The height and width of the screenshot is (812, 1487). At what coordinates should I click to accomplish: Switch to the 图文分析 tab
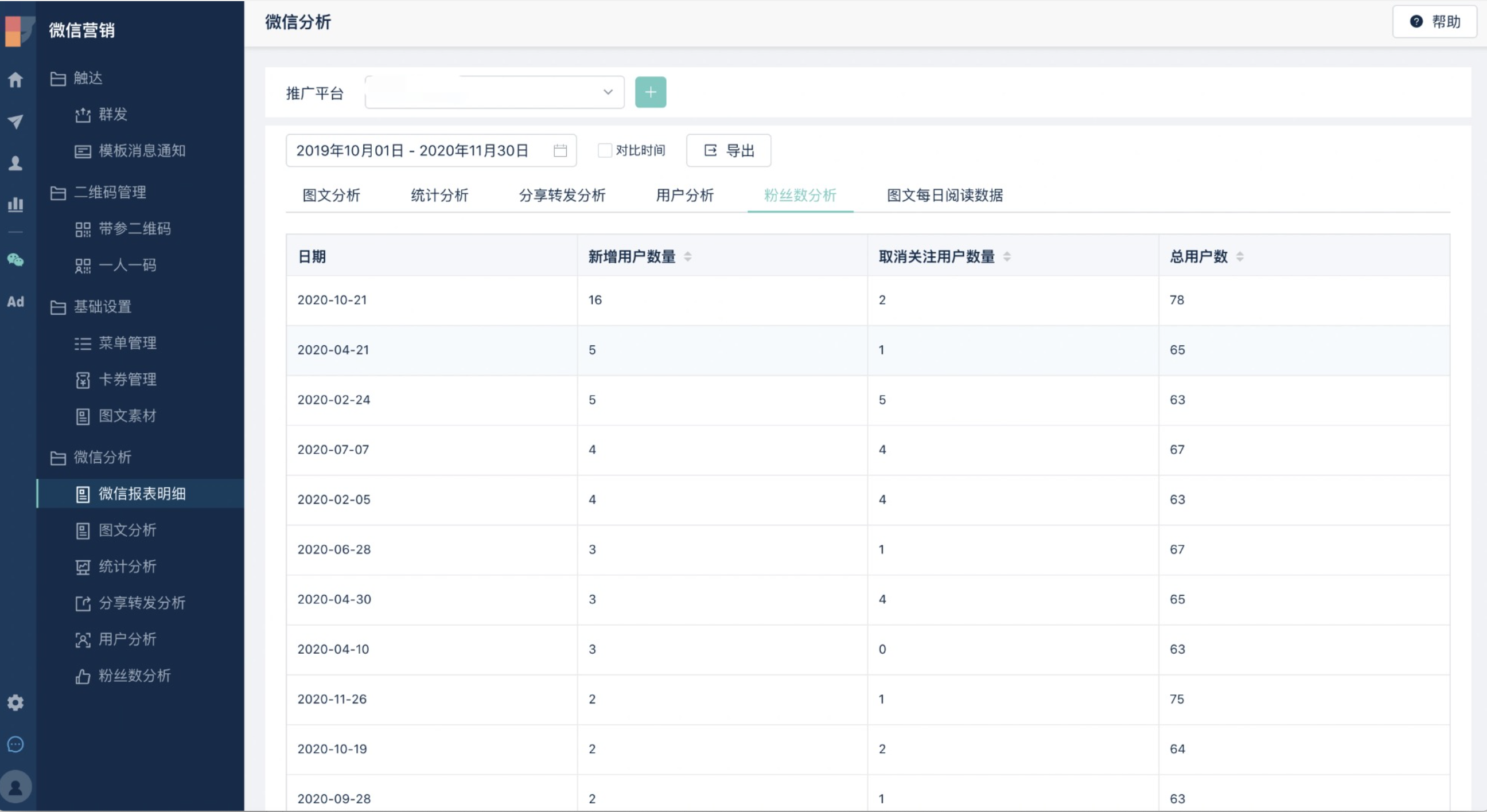[332, 195]
